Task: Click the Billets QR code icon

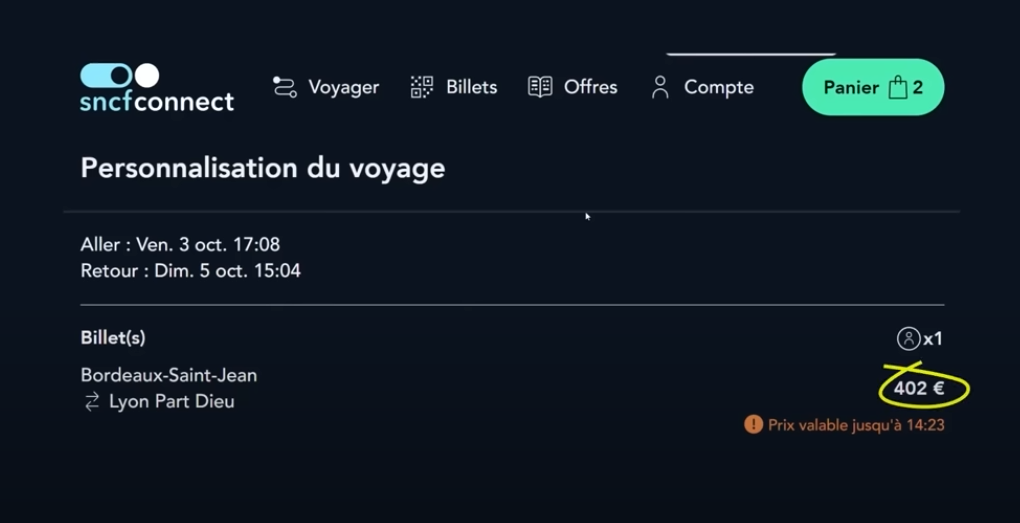Action: 422,87
